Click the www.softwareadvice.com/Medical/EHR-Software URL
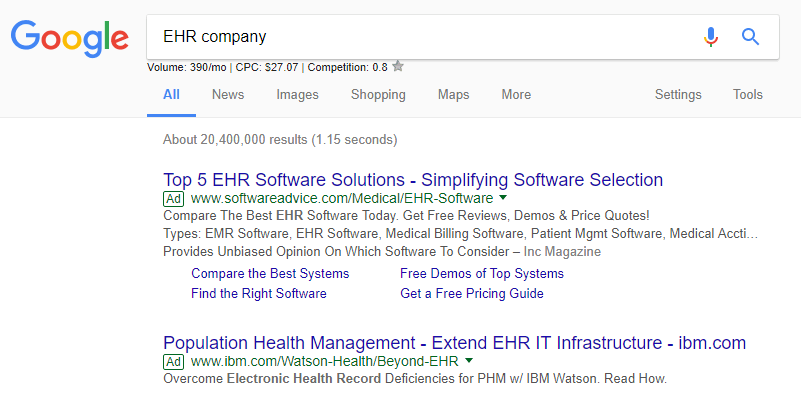Viewport: 801px width, 408px height. [x=342, y=198]
